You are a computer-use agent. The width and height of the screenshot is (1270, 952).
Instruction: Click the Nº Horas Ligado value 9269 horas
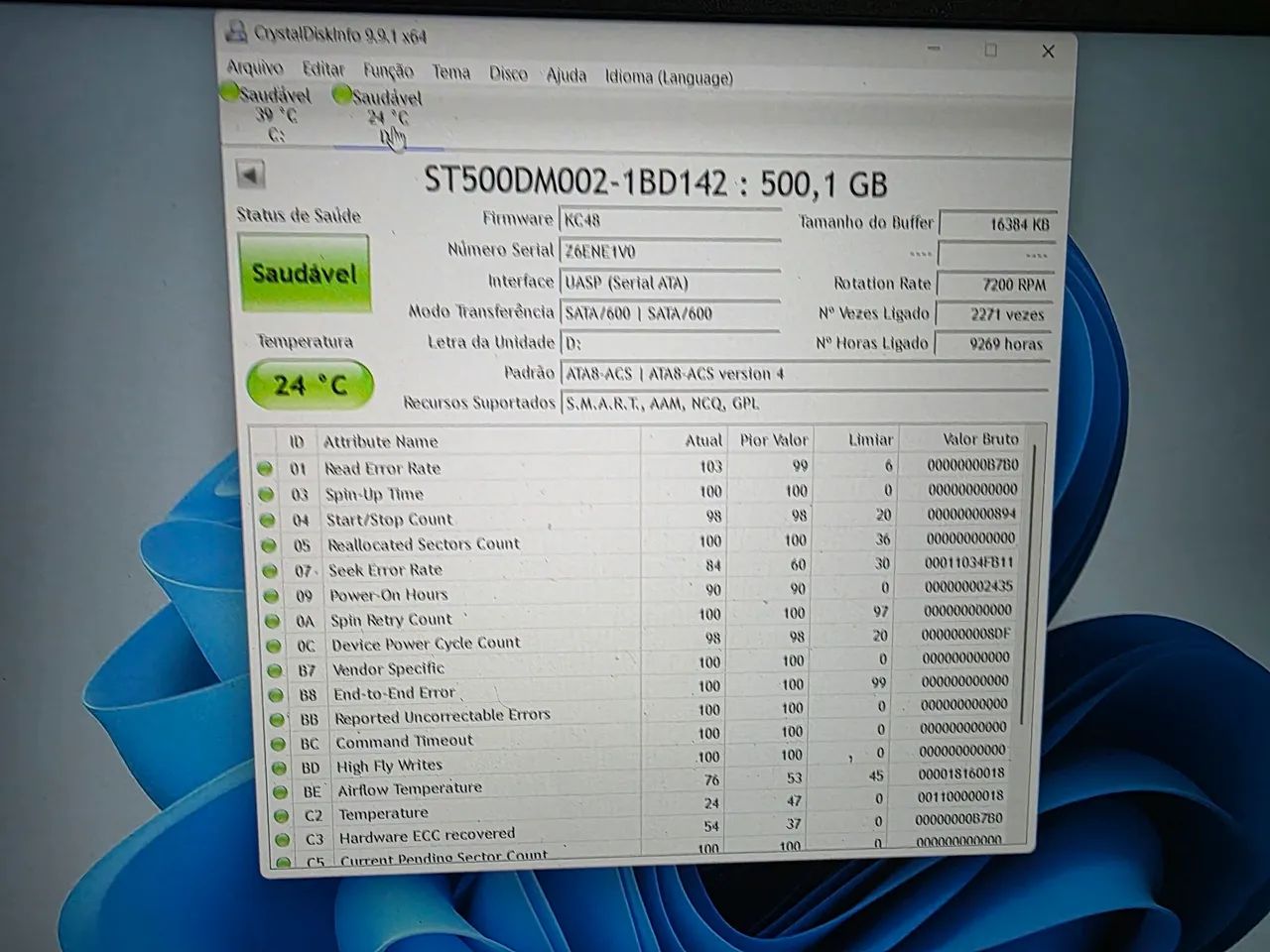(x=993, y=344)
